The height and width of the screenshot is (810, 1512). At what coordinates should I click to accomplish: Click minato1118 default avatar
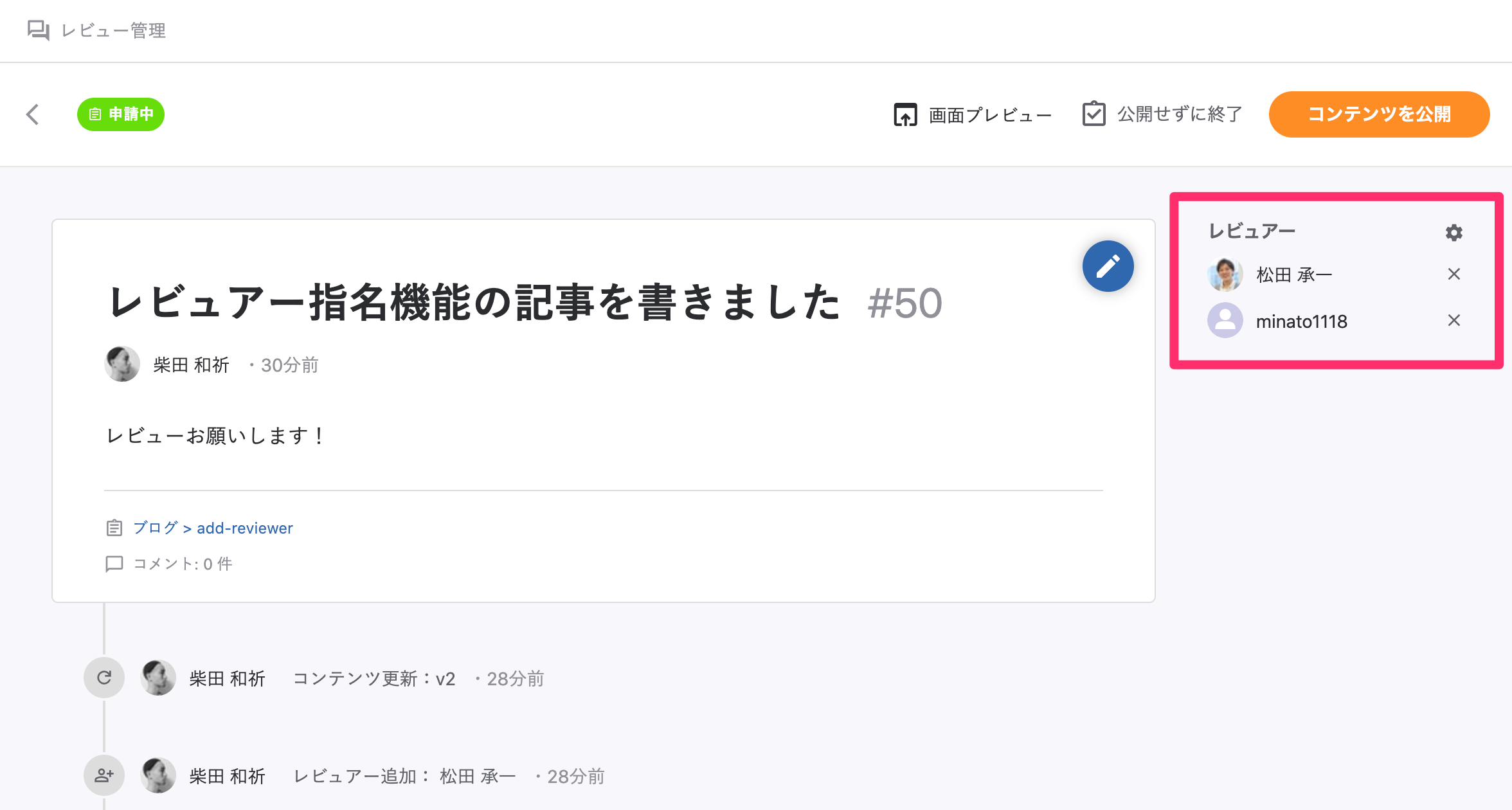pos(1225,321)
